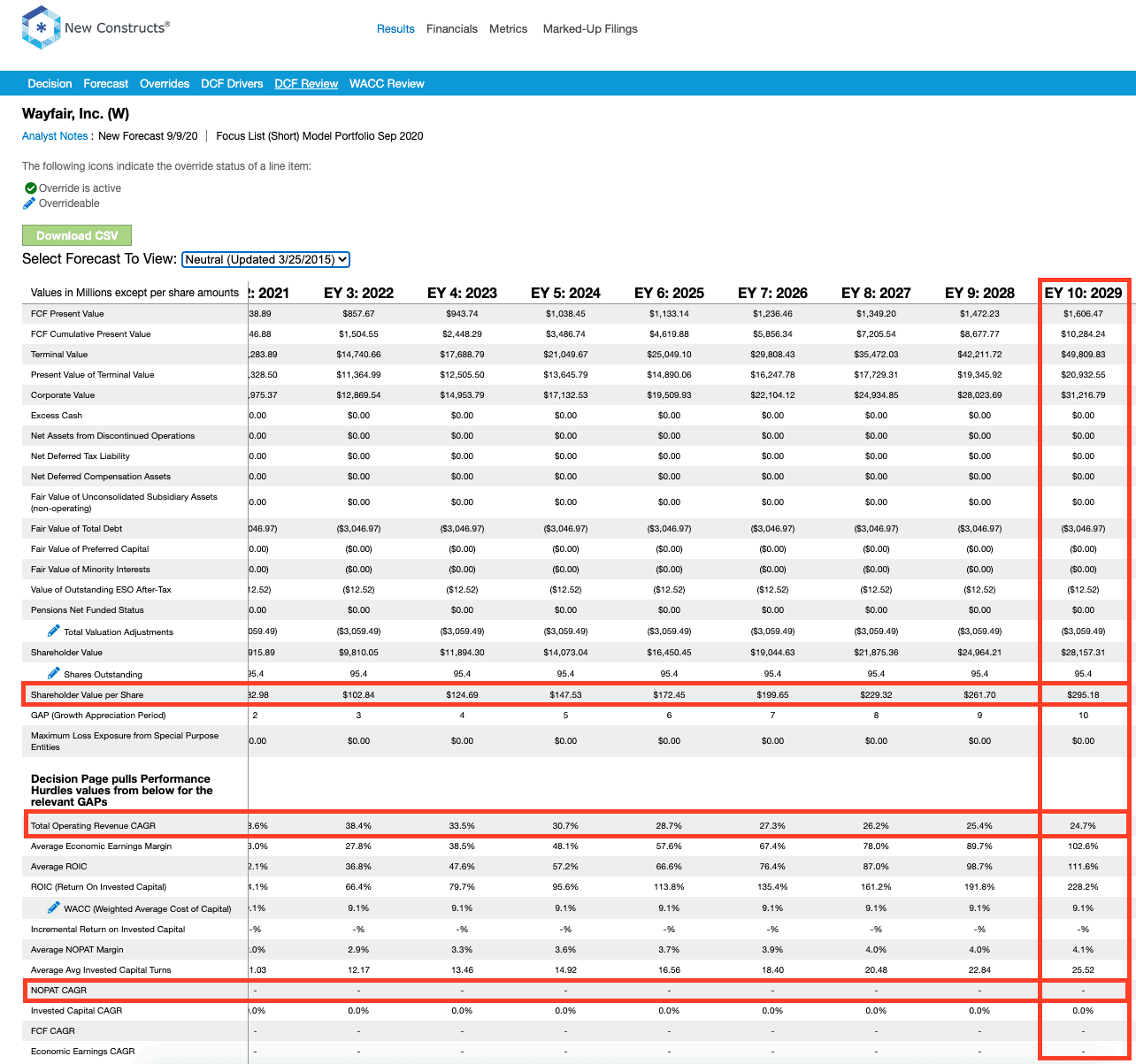
Task: Click the NOPAT CAGR row label
Action: [x=59, y=991]
